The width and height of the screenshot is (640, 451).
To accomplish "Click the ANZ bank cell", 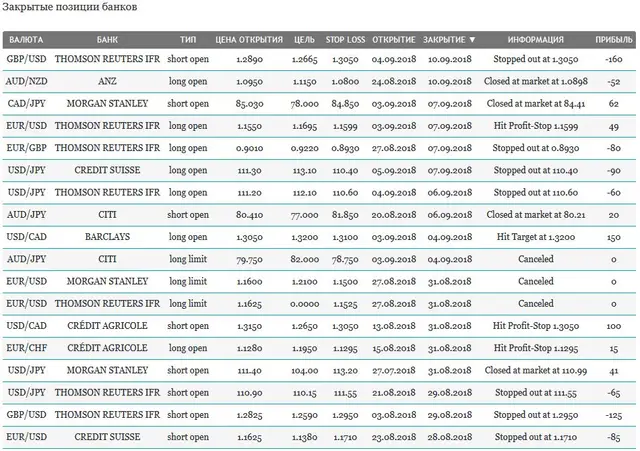I will tap(107, 81).
